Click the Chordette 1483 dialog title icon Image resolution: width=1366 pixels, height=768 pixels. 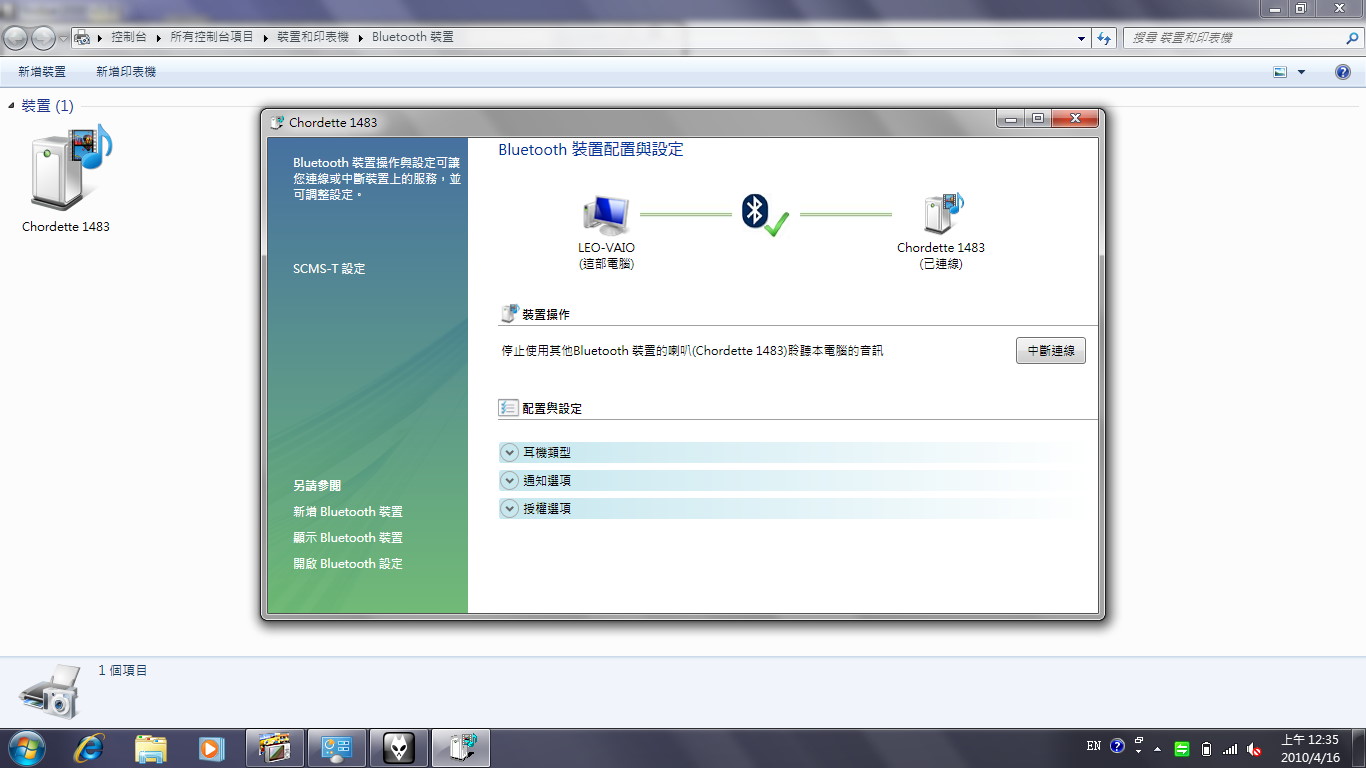tap(277, 122)
